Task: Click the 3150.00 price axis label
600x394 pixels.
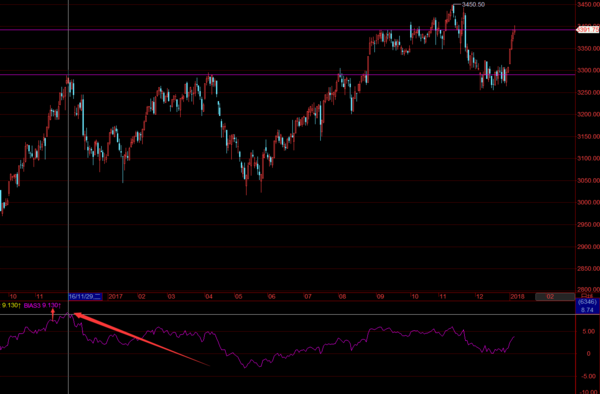Action: [589, 137]
